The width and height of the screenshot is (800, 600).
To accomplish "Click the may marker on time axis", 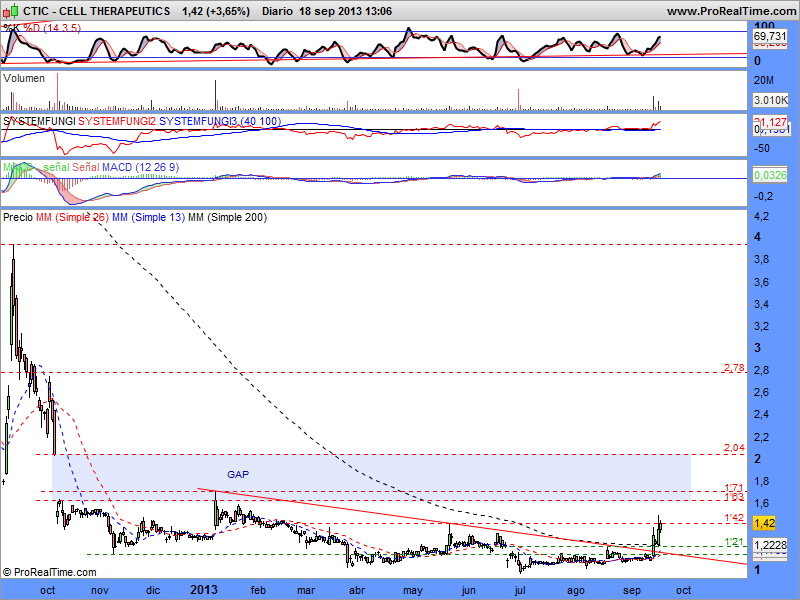I will [x=412, y=590].
